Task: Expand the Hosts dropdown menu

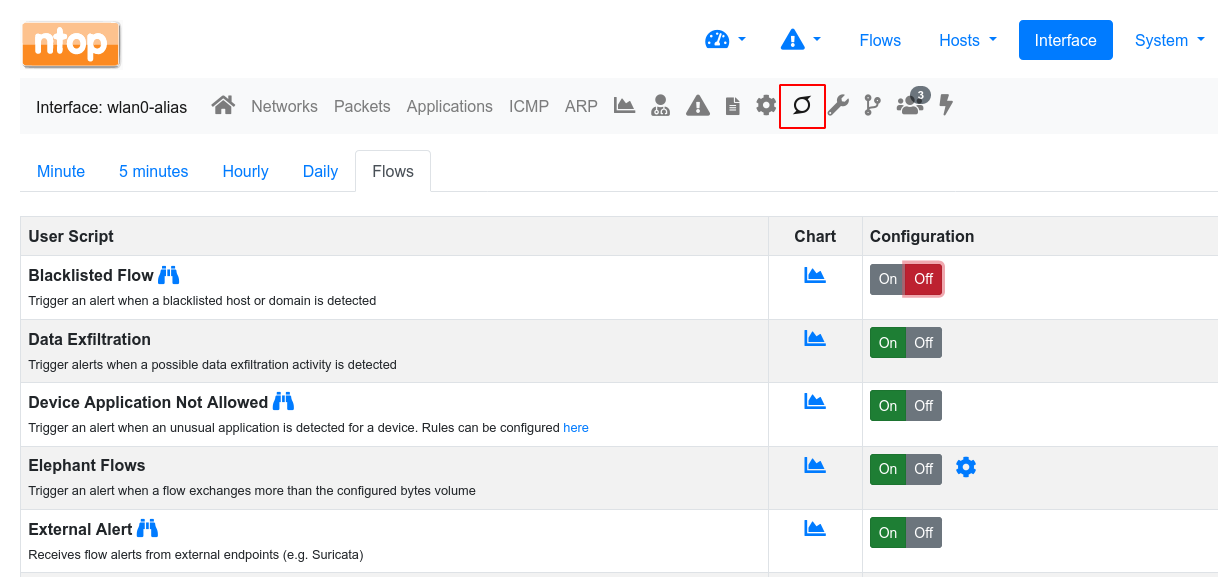Action: (x=968, y=40)
